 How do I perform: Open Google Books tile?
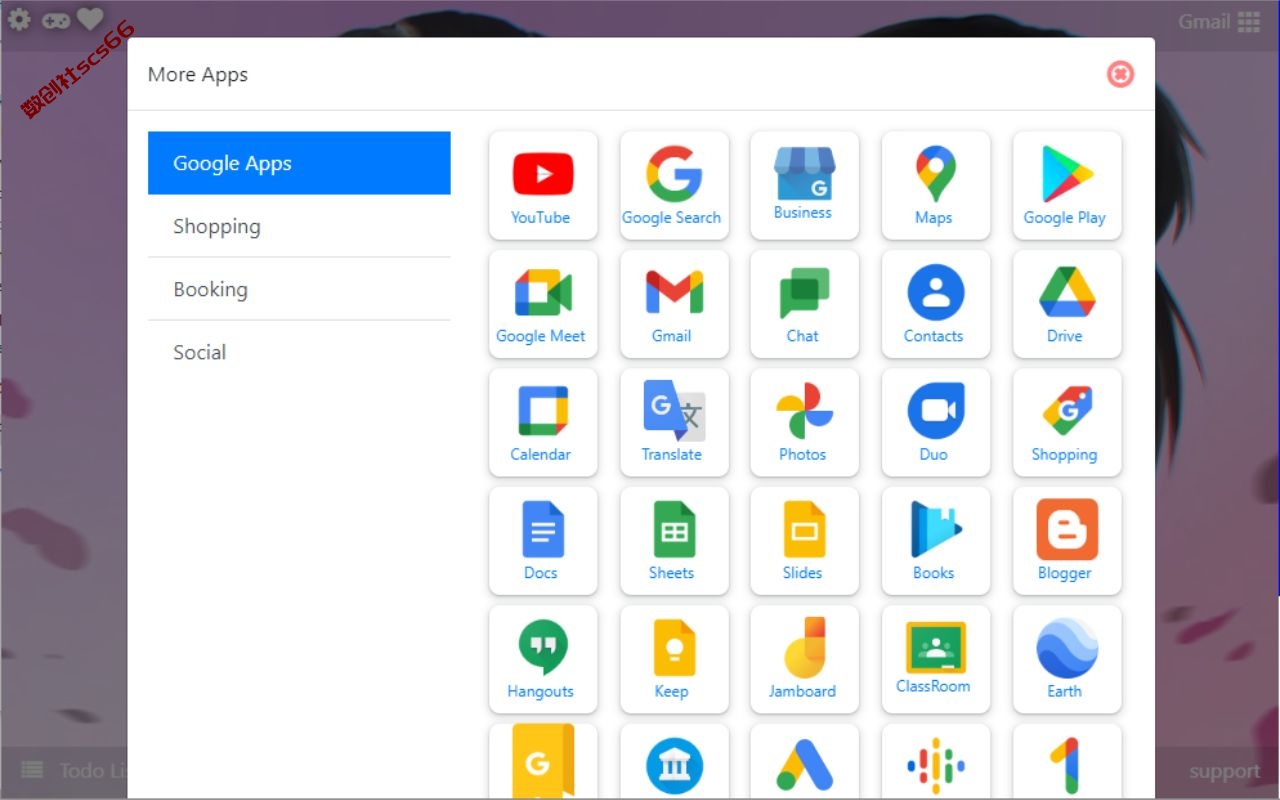[x=936, y=541]
